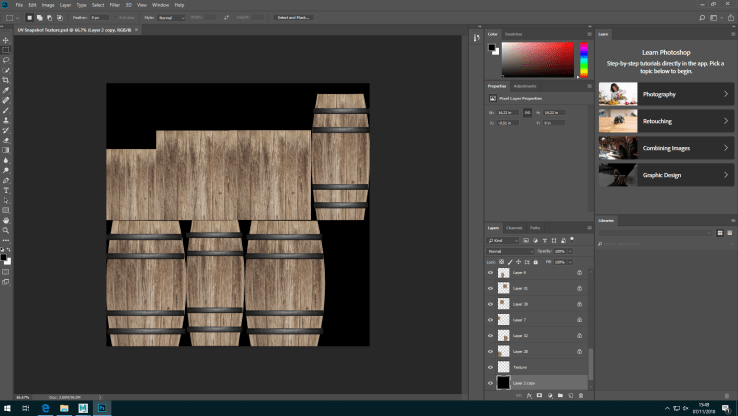The width and height of the screenshot is (738, 416).
Task: Open the Fill slider dropdown arrow
Action: tap(570, 262)
